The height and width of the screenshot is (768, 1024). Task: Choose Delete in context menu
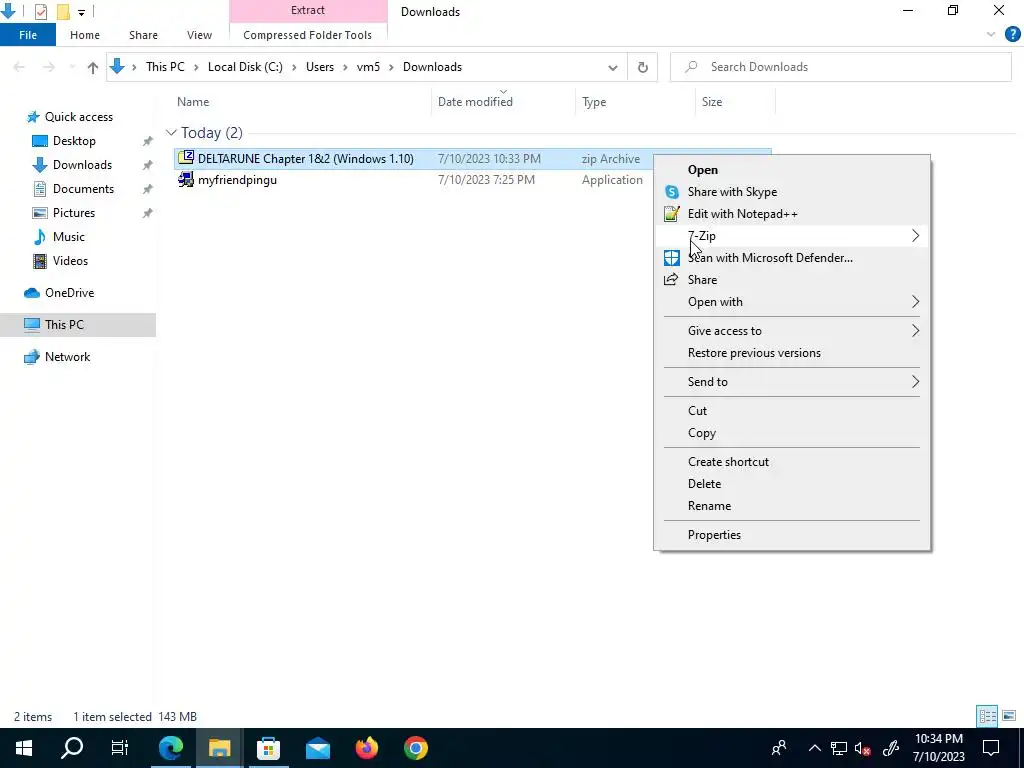pyautogui.click(x=792, y=484)
